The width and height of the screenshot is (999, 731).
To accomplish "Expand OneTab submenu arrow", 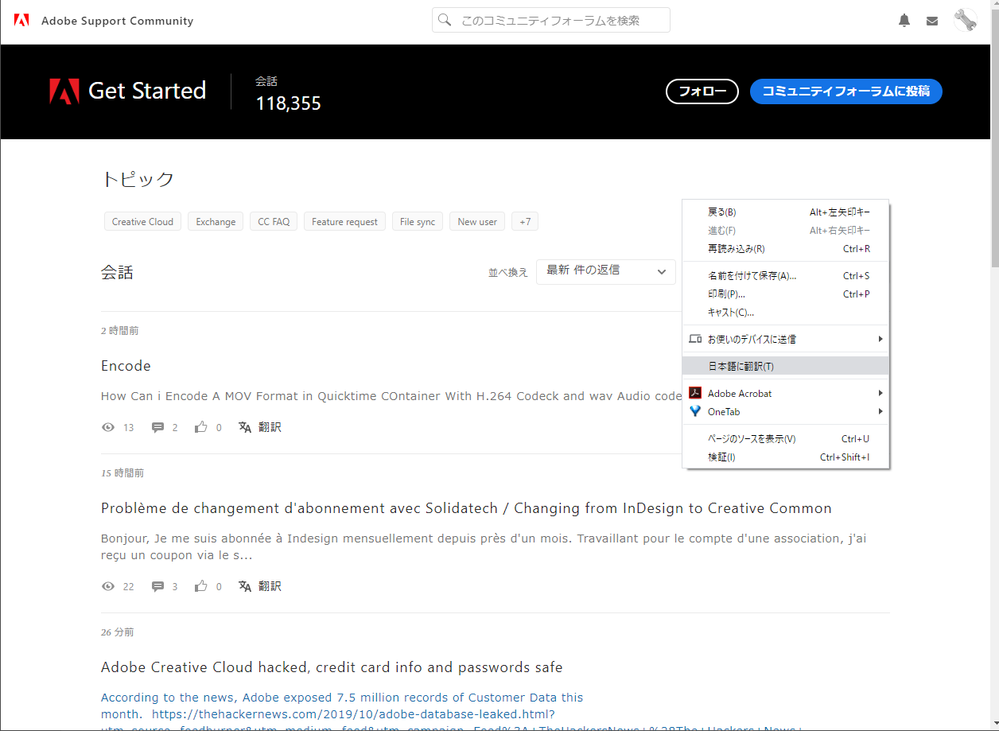I will (x=880, y=412).
